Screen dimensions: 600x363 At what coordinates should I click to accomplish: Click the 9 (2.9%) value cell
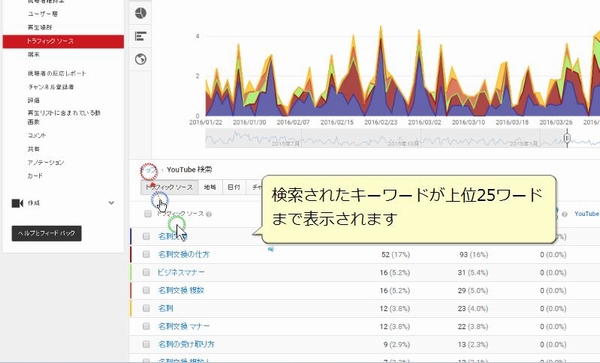pos(397,344)
